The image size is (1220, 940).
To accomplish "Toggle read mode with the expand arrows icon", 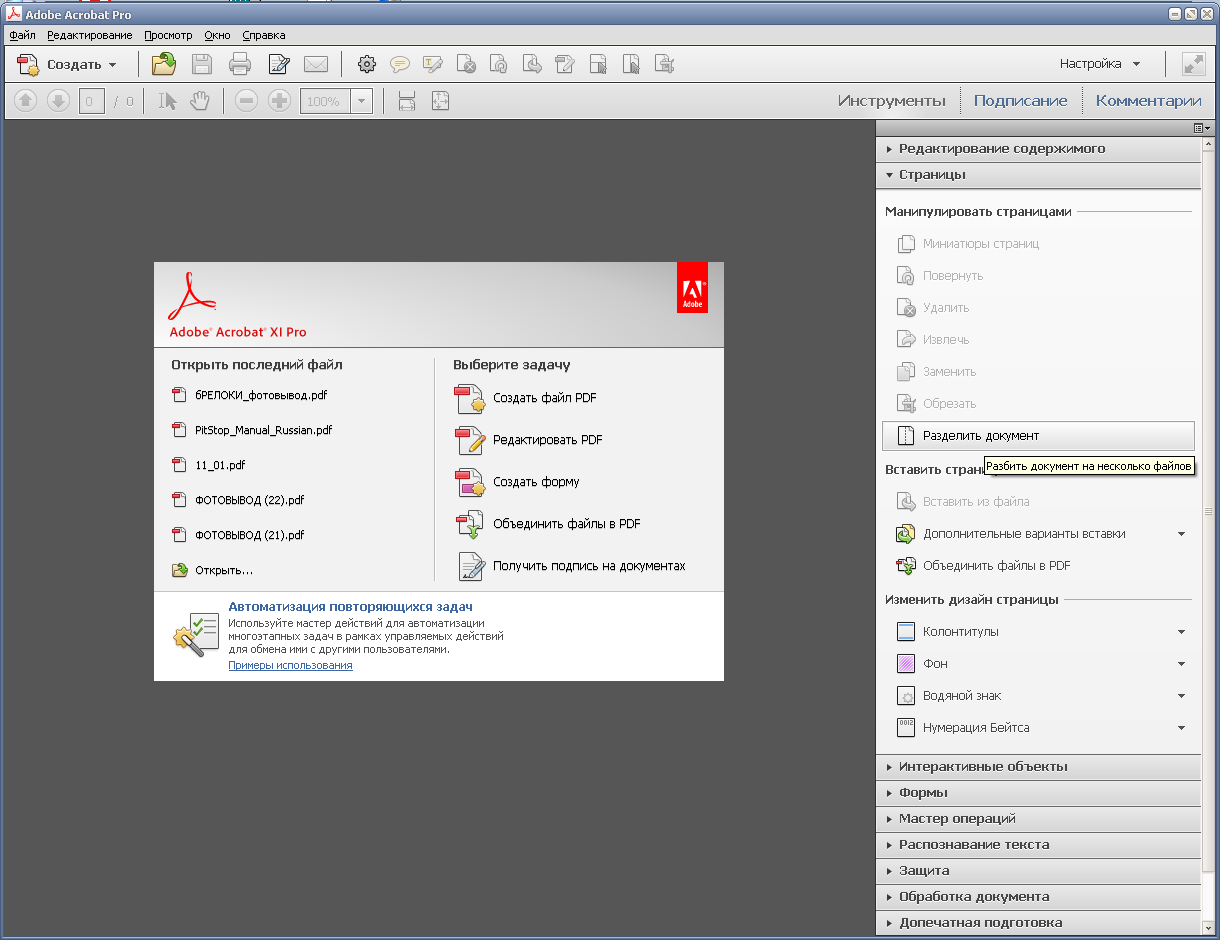I will pos(1193,64).
